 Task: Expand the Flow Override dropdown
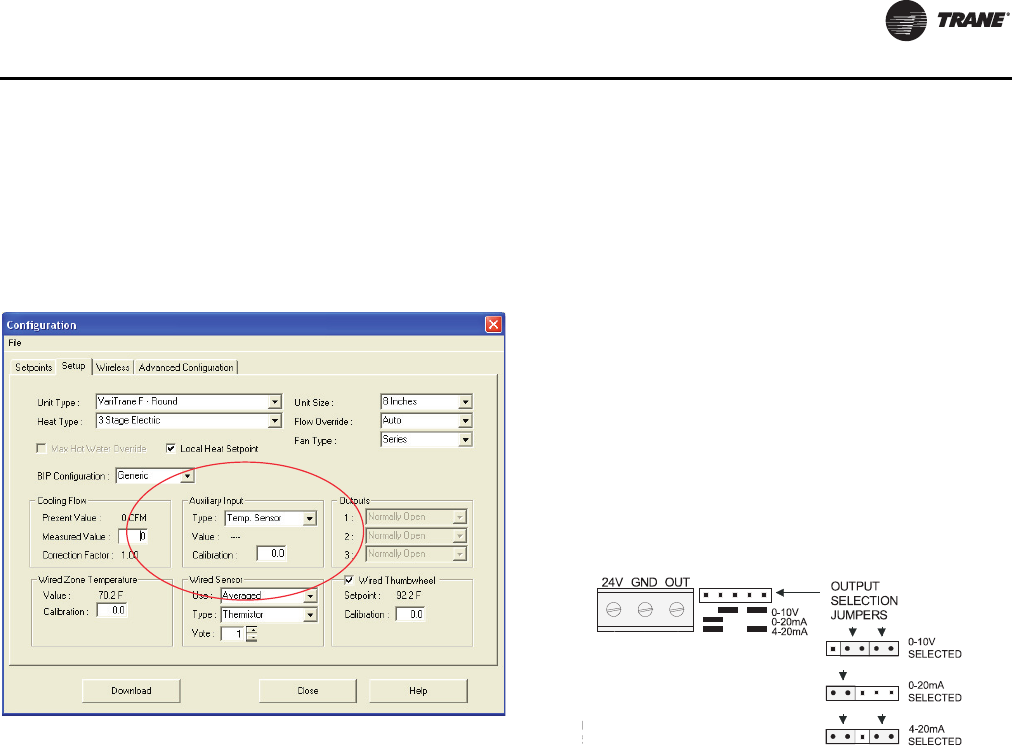[x=465, y=421]
